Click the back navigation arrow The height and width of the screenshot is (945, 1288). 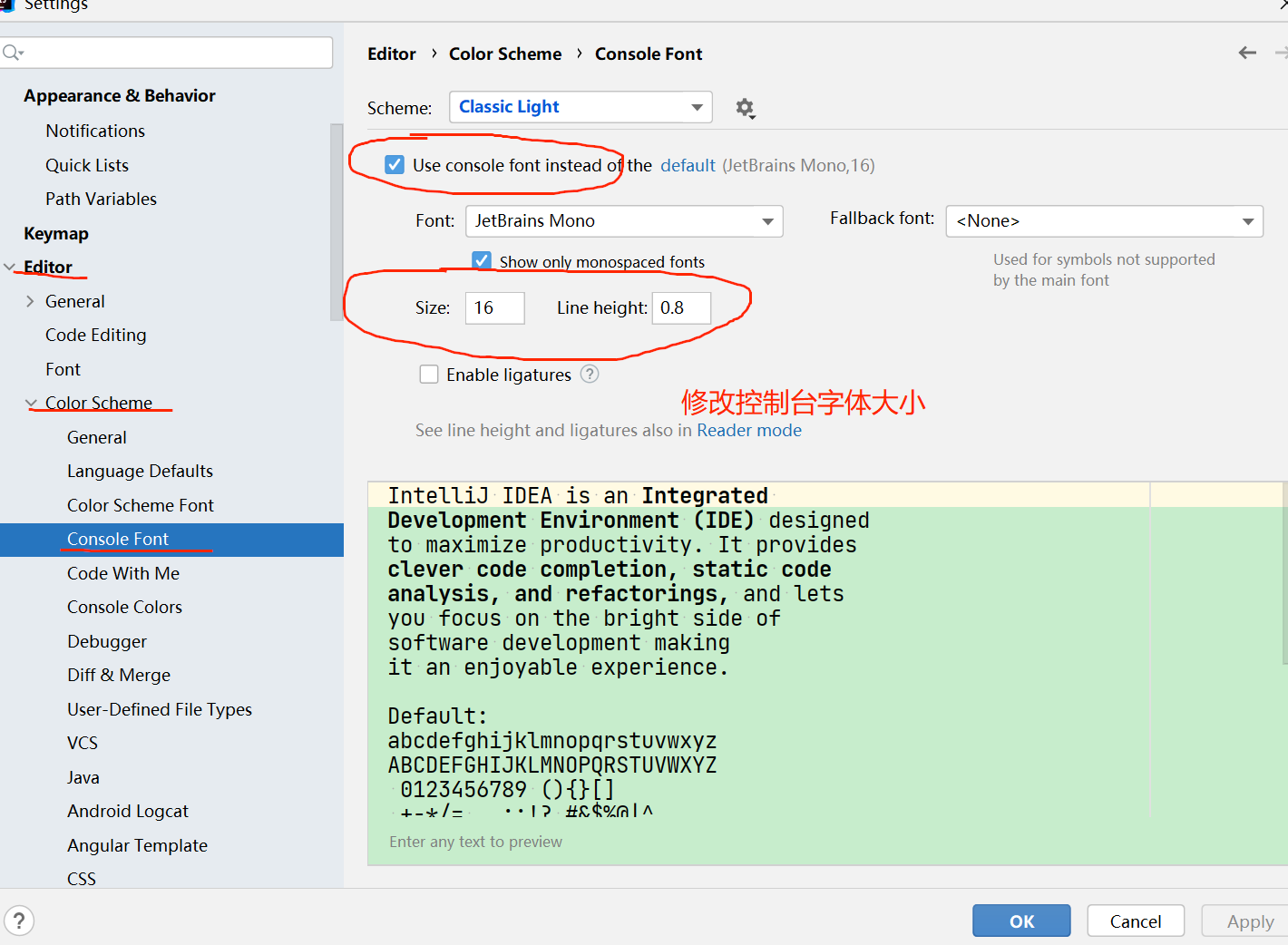[x=1247, y=53]
